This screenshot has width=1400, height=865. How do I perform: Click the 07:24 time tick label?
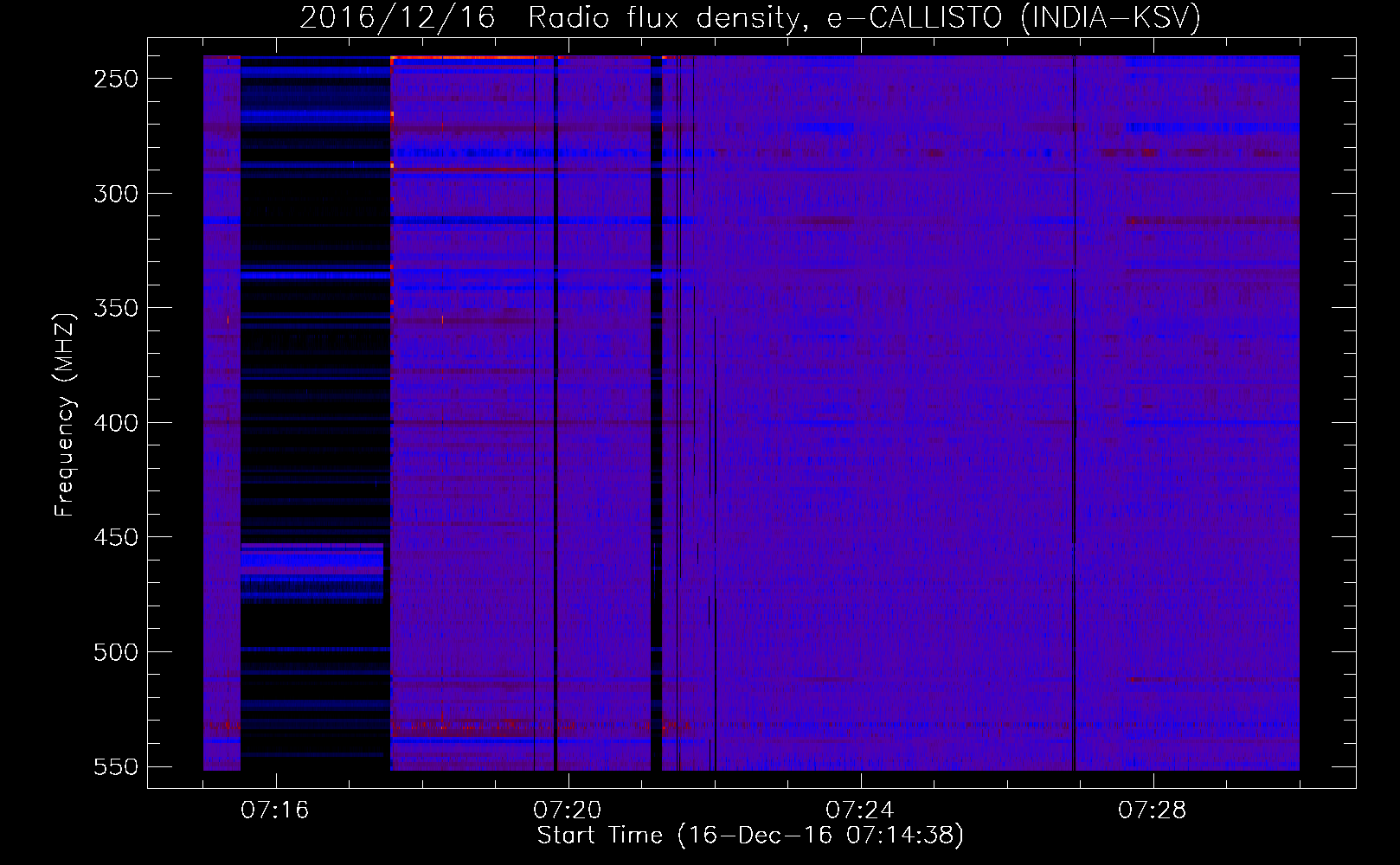(x=860, y=810)
